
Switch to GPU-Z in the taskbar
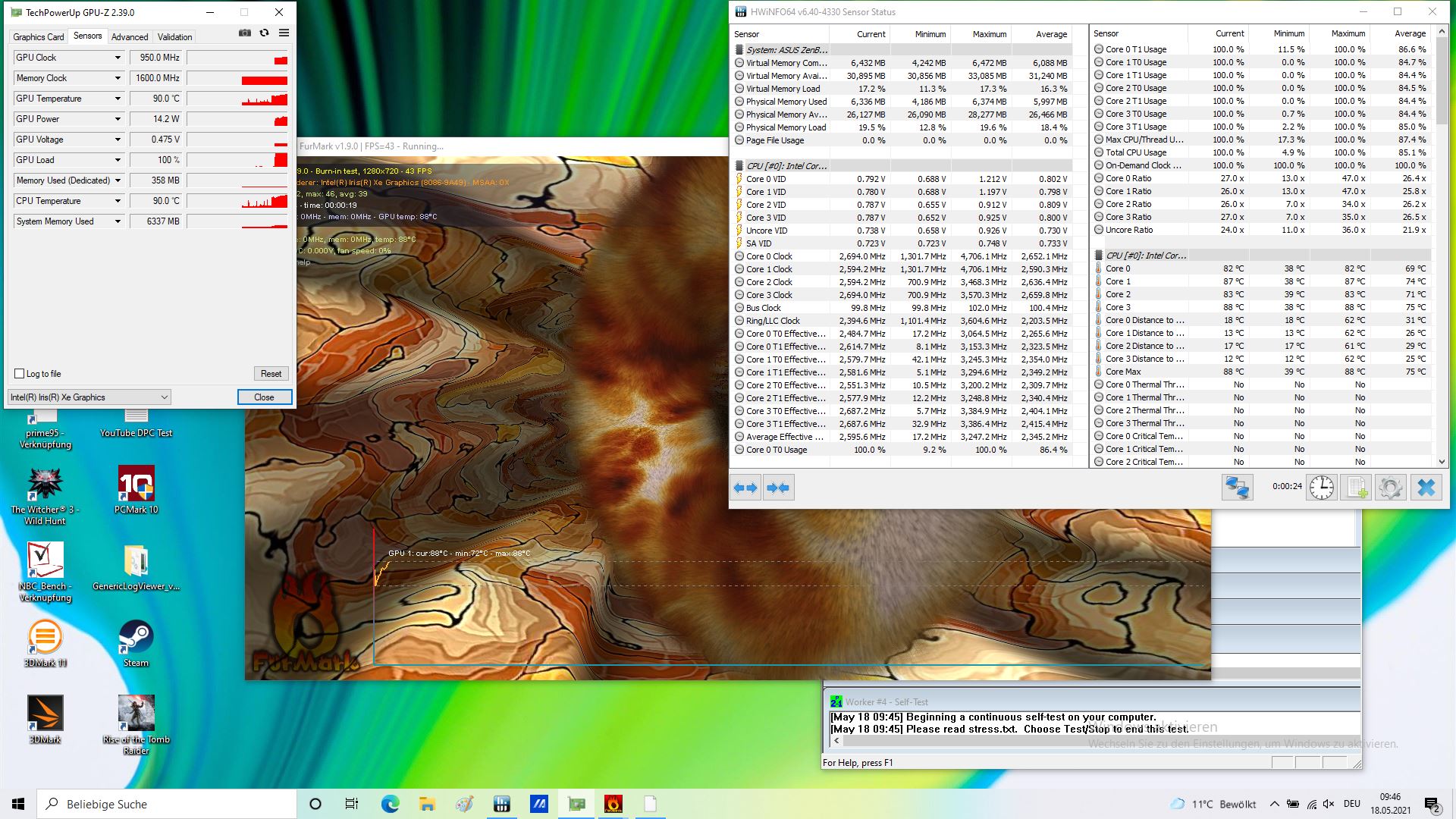tap(576, 804)
